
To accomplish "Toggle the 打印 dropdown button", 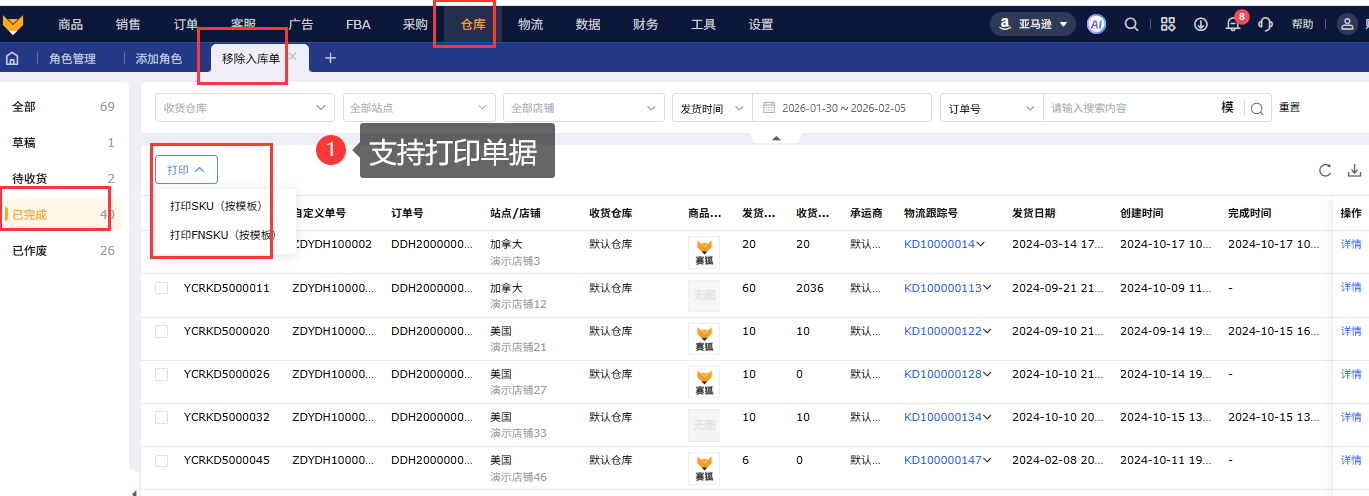I will pyautogui.click(x=186, y=170).
